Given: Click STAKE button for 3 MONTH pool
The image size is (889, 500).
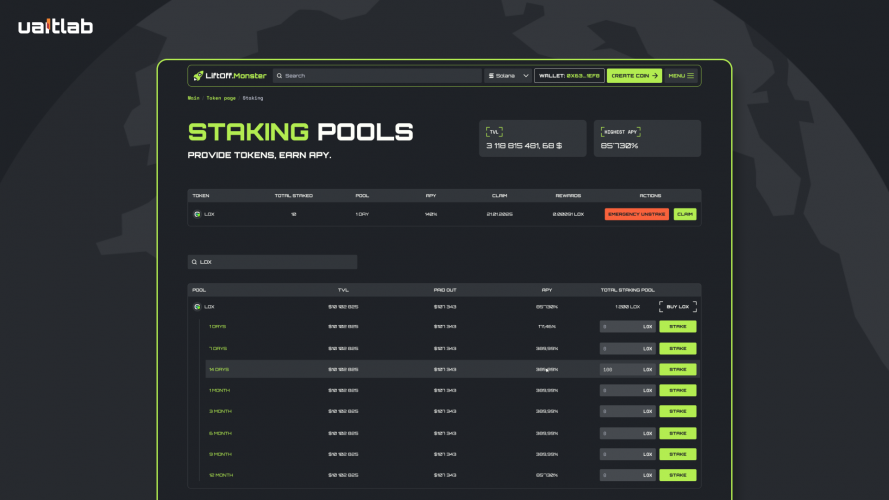Looking at the screenshot, I should click(678, 412).
